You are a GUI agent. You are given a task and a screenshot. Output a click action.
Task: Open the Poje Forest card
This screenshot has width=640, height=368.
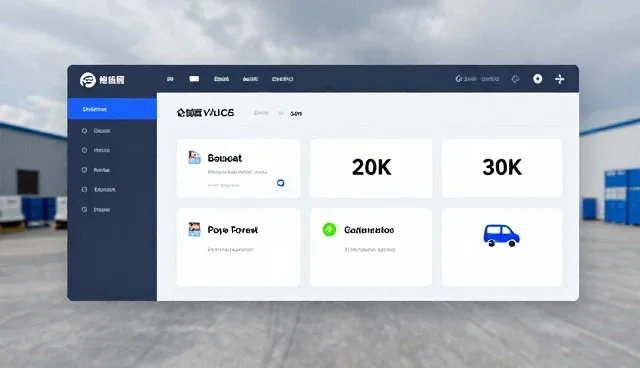click(x=238, y=247)
